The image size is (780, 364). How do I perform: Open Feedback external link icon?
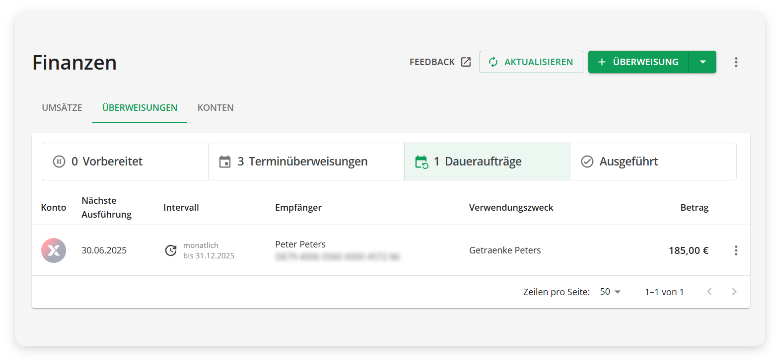pos(466,62)
